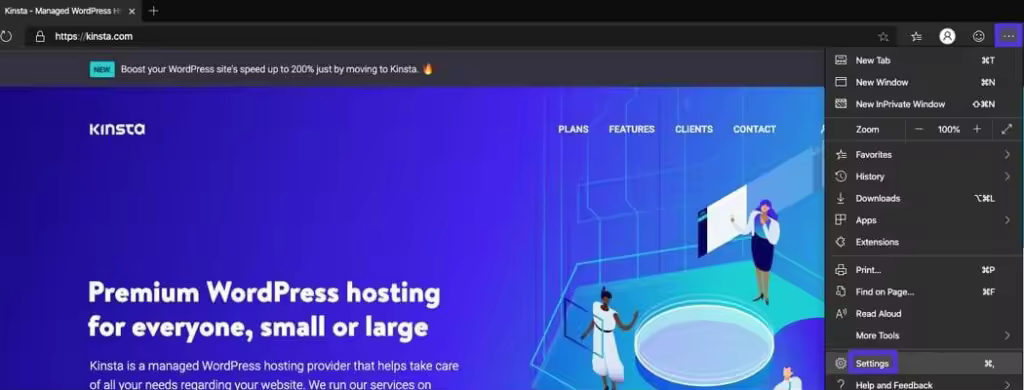Viewport: 1024px width, 390px height.
Task: Add this page to favorites with the star icon
Action: click(884, 37)
